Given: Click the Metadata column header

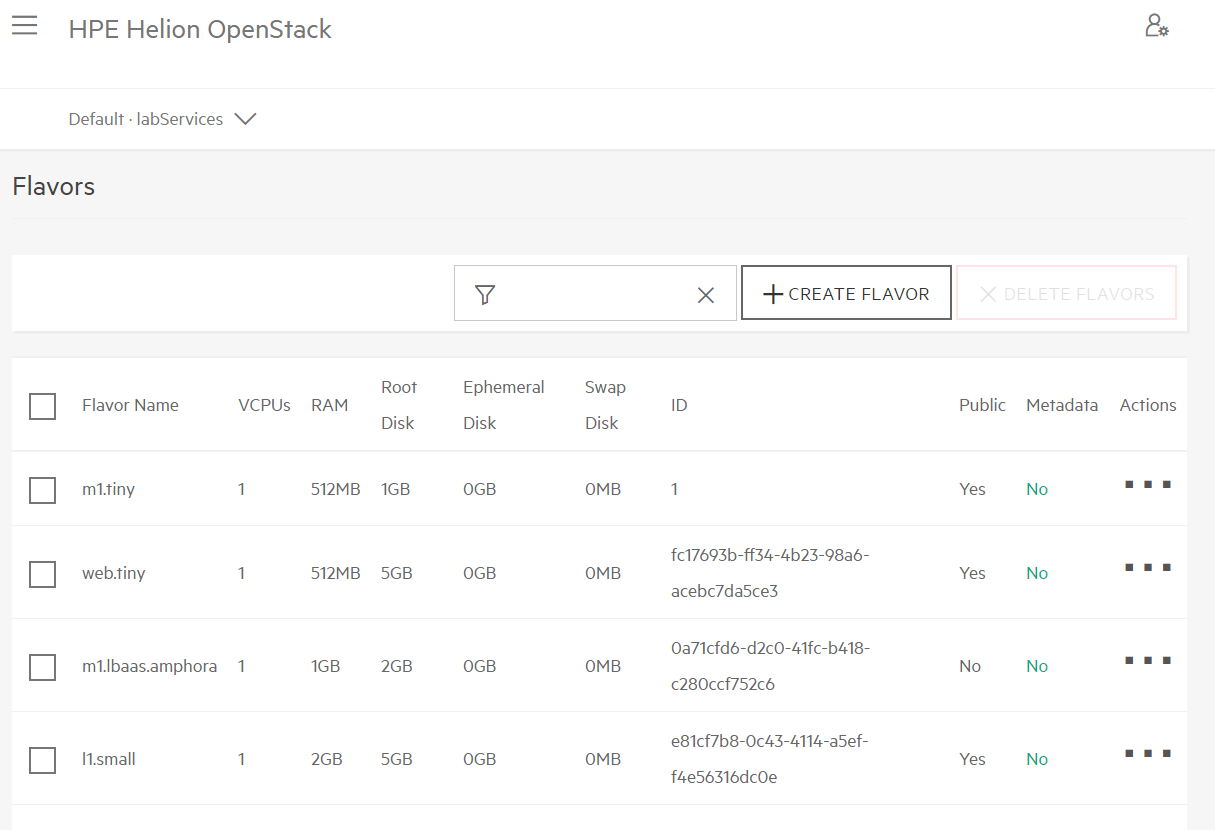Looking at the screenshot, I should click(x=1062, y=405).
